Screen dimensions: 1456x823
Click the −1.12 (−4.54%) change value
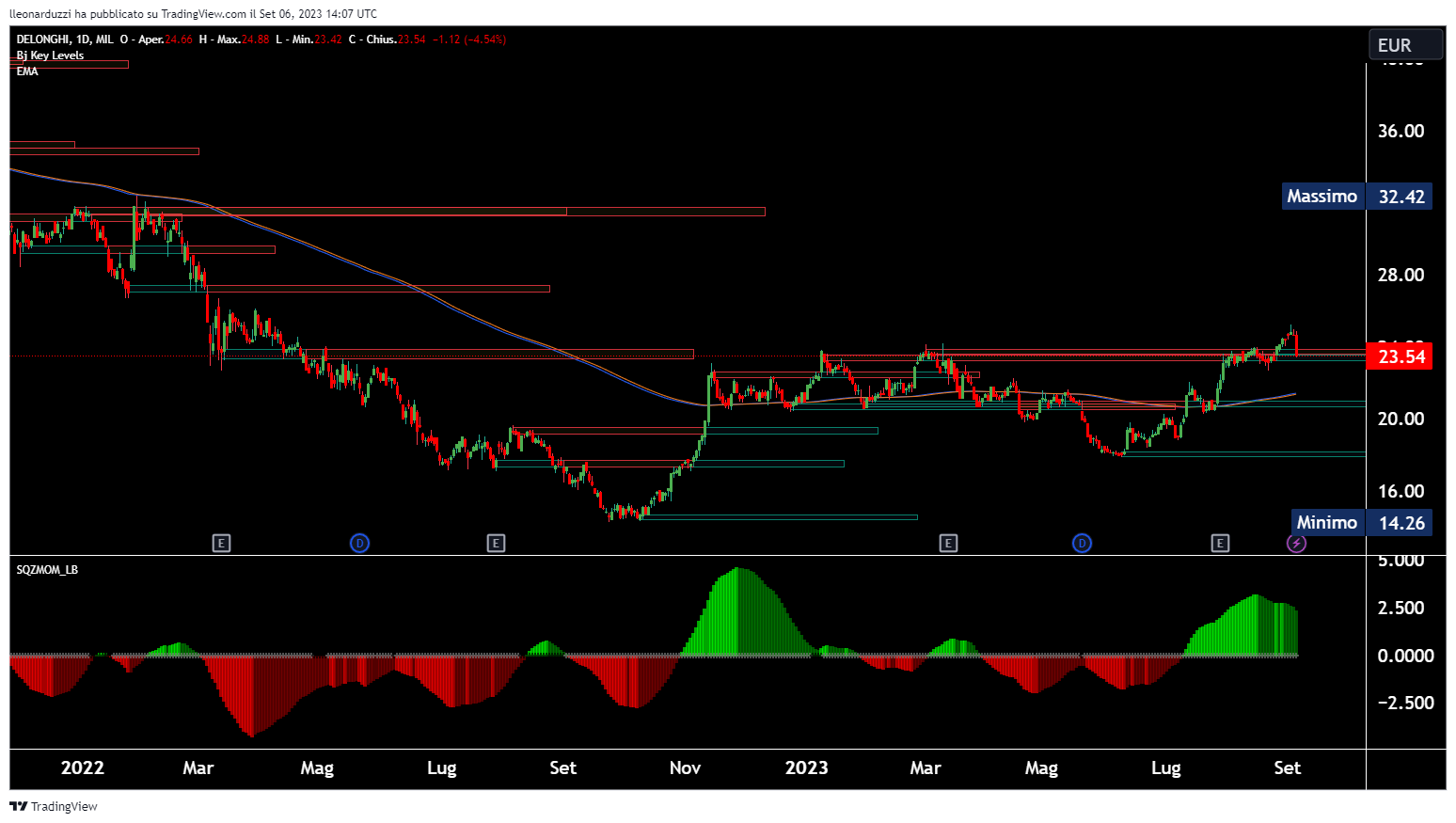[469, 40]
